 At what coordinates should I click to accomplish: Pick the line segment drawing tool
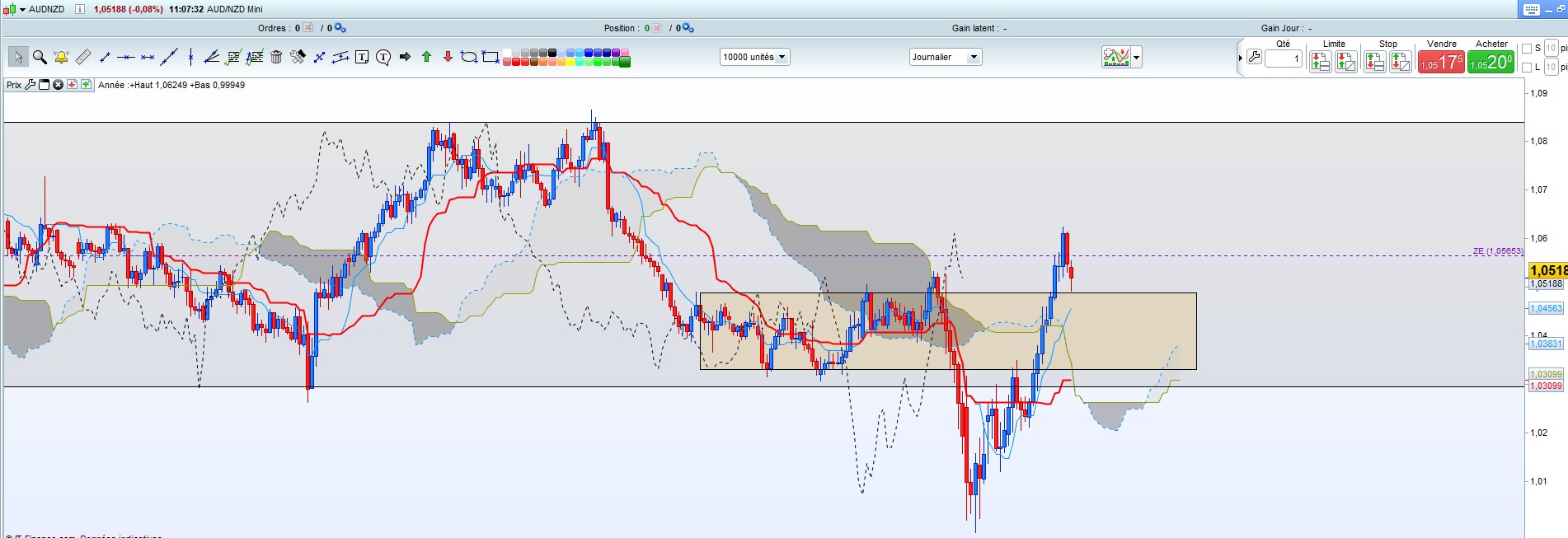pyautogui.click(x=105, y=57)
